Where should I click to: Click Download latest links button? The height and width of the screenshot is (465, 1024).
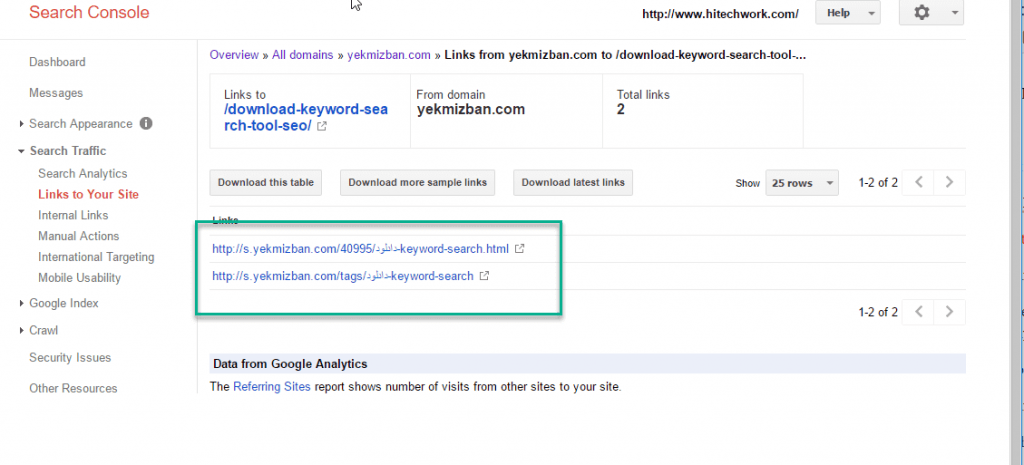pos(573,183)
